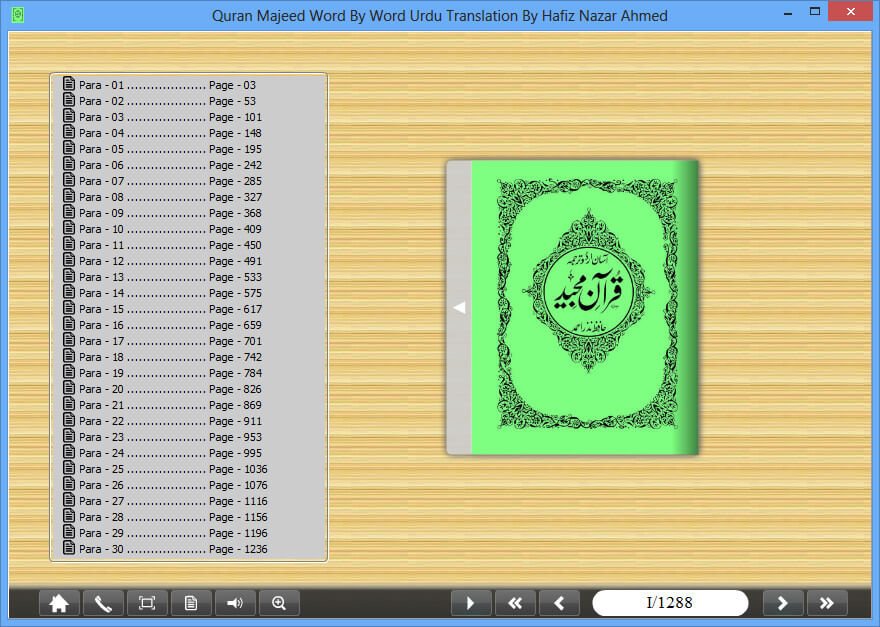Image resolution: width=880 pixels, height=627 pixels.
Task: Open Para - 19 Page - 784 entry
Action: [162, 373]
